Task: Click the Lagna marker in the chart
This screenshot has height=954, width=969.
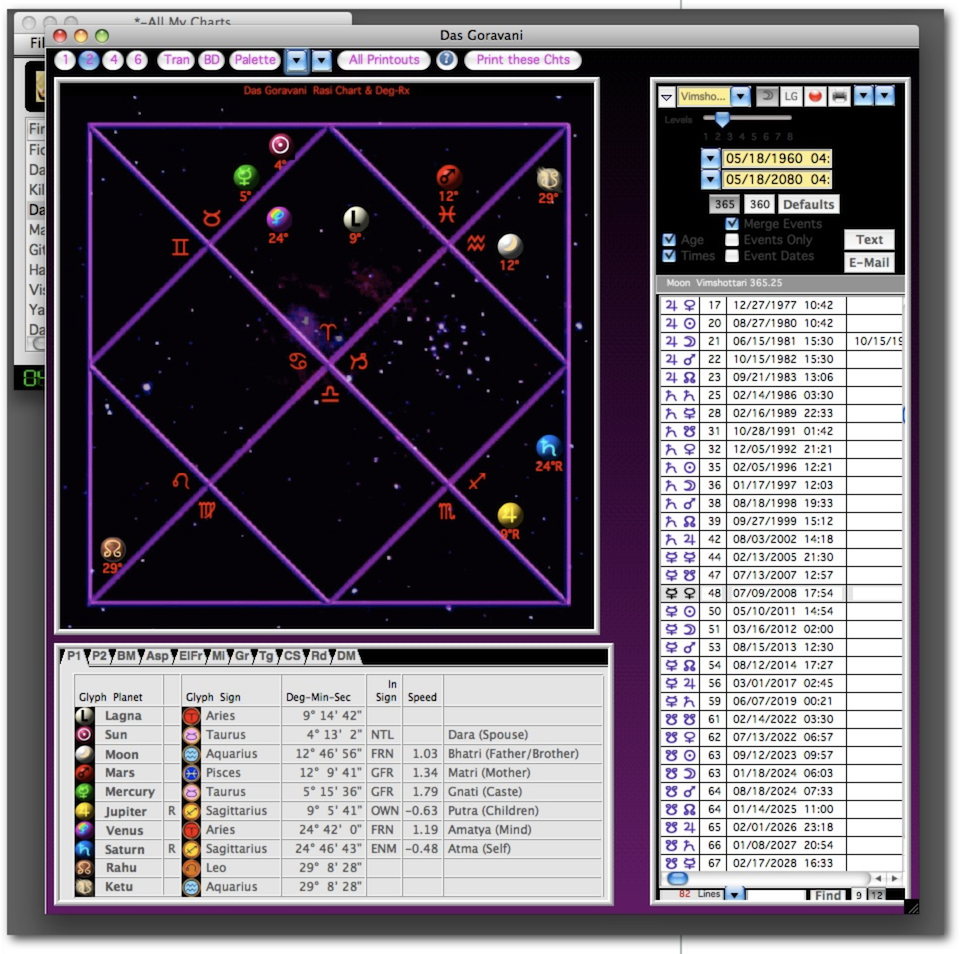Action: (356, 219)
